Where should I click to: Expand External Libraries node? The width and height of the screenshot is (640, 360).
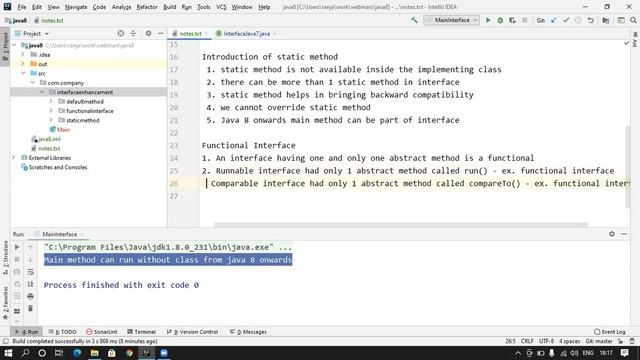click(13, 158)
